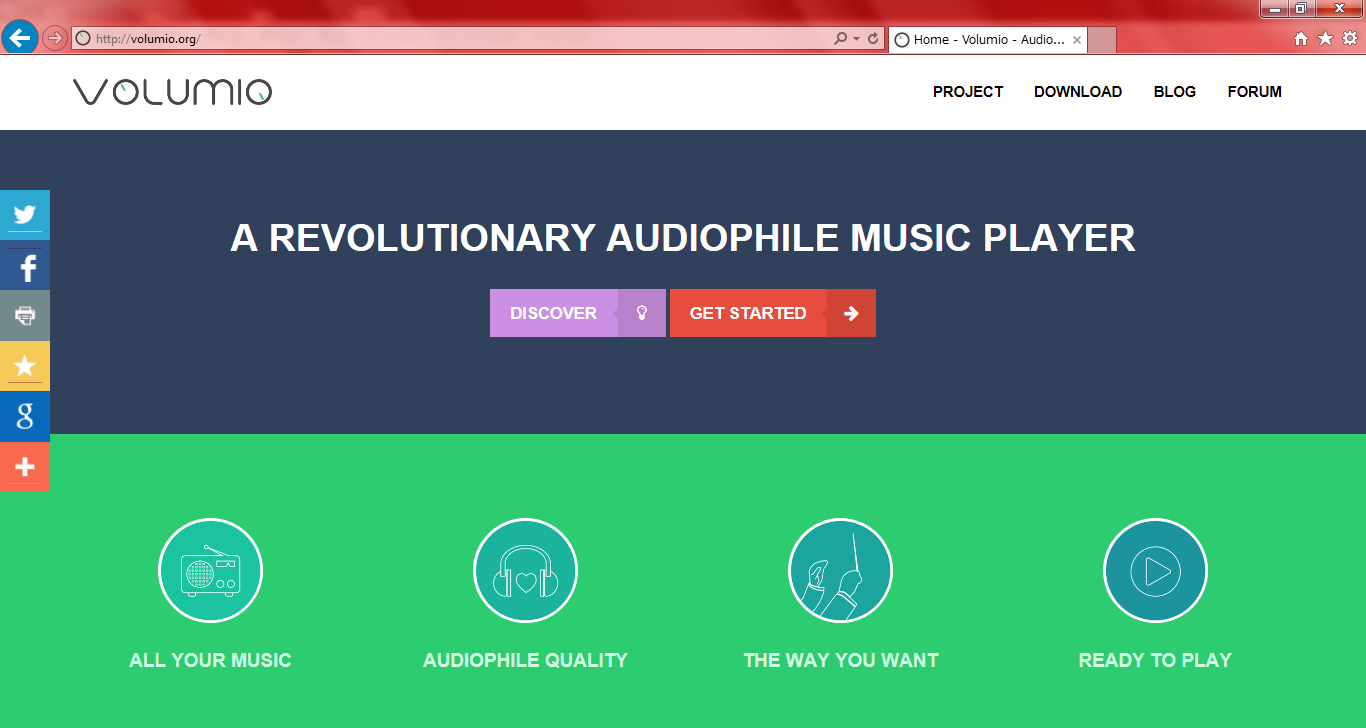Open the address bar autocomplete dropdown arrow

[x=856, y=39]
